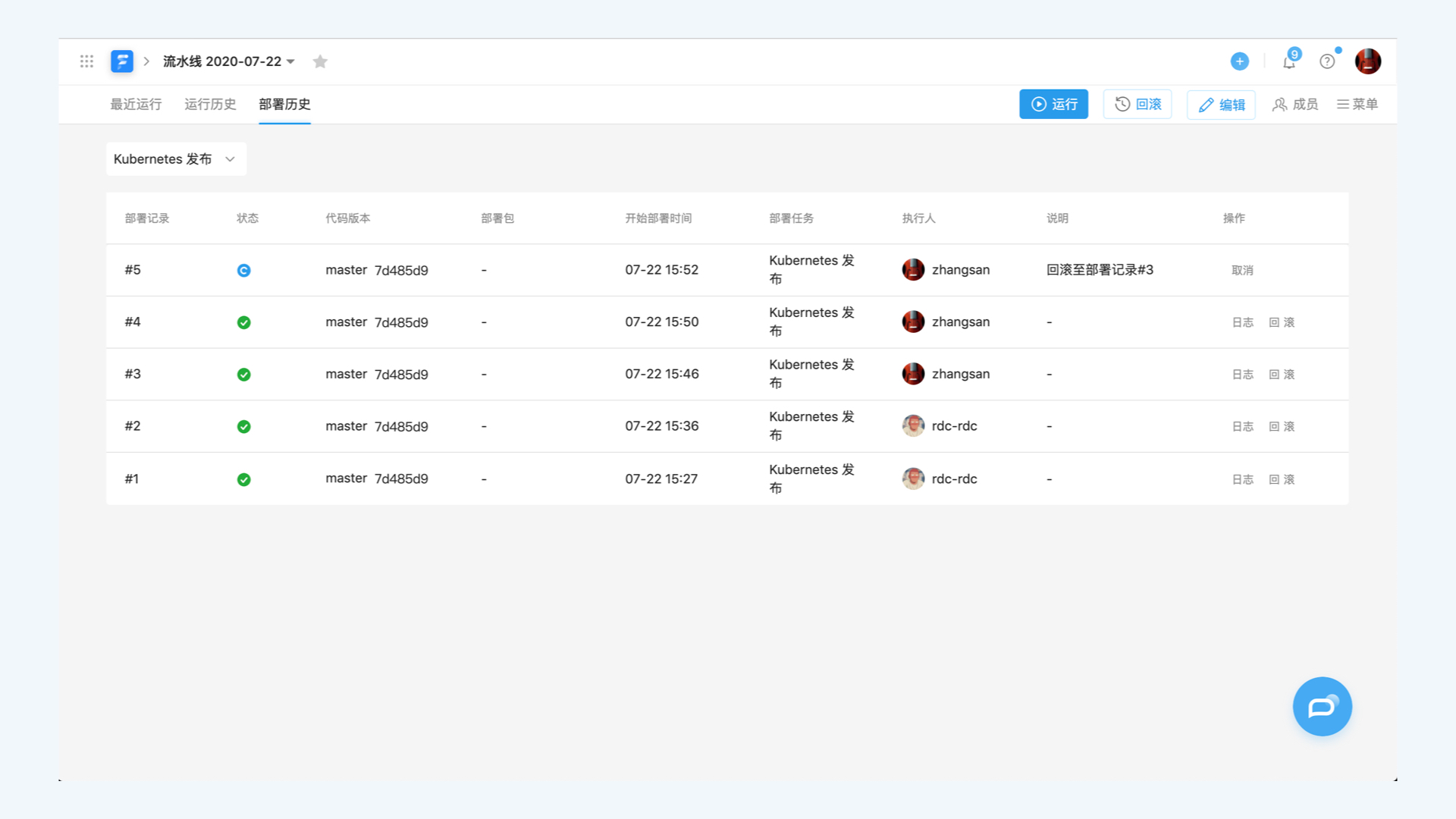1456x819 pixels.
Task: Open the 菜单 menu
Action: click(x=1357, y=105)
